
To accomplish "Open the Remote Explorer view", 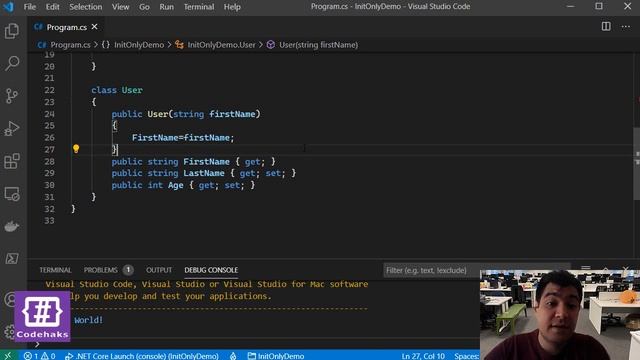I will point(12,194).
